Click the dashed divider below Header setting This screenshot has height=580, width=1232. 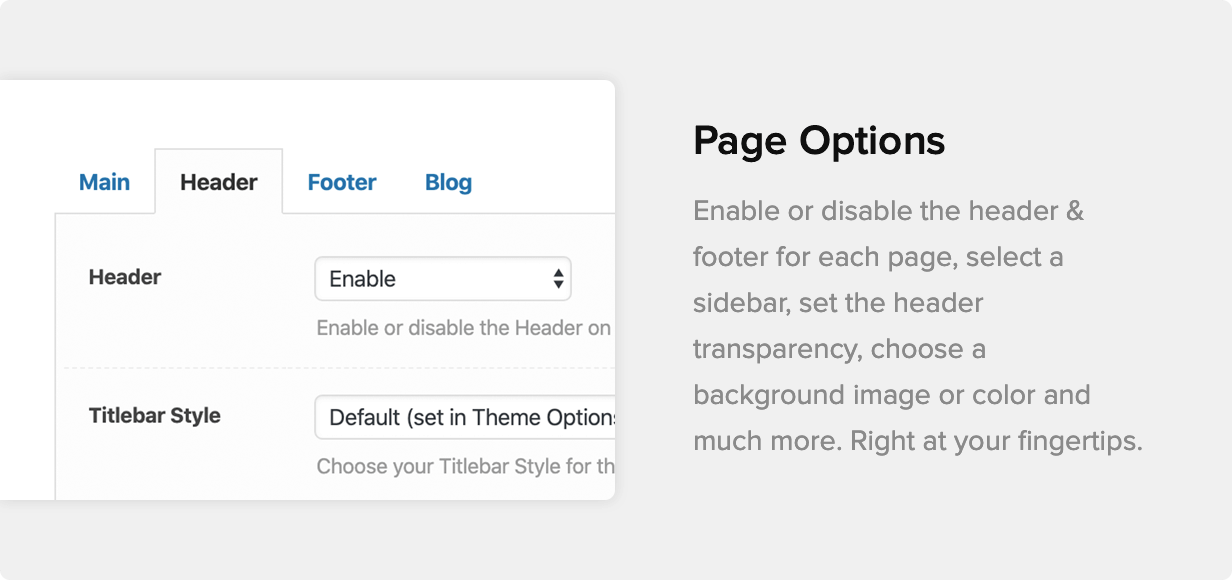(338, 368)
